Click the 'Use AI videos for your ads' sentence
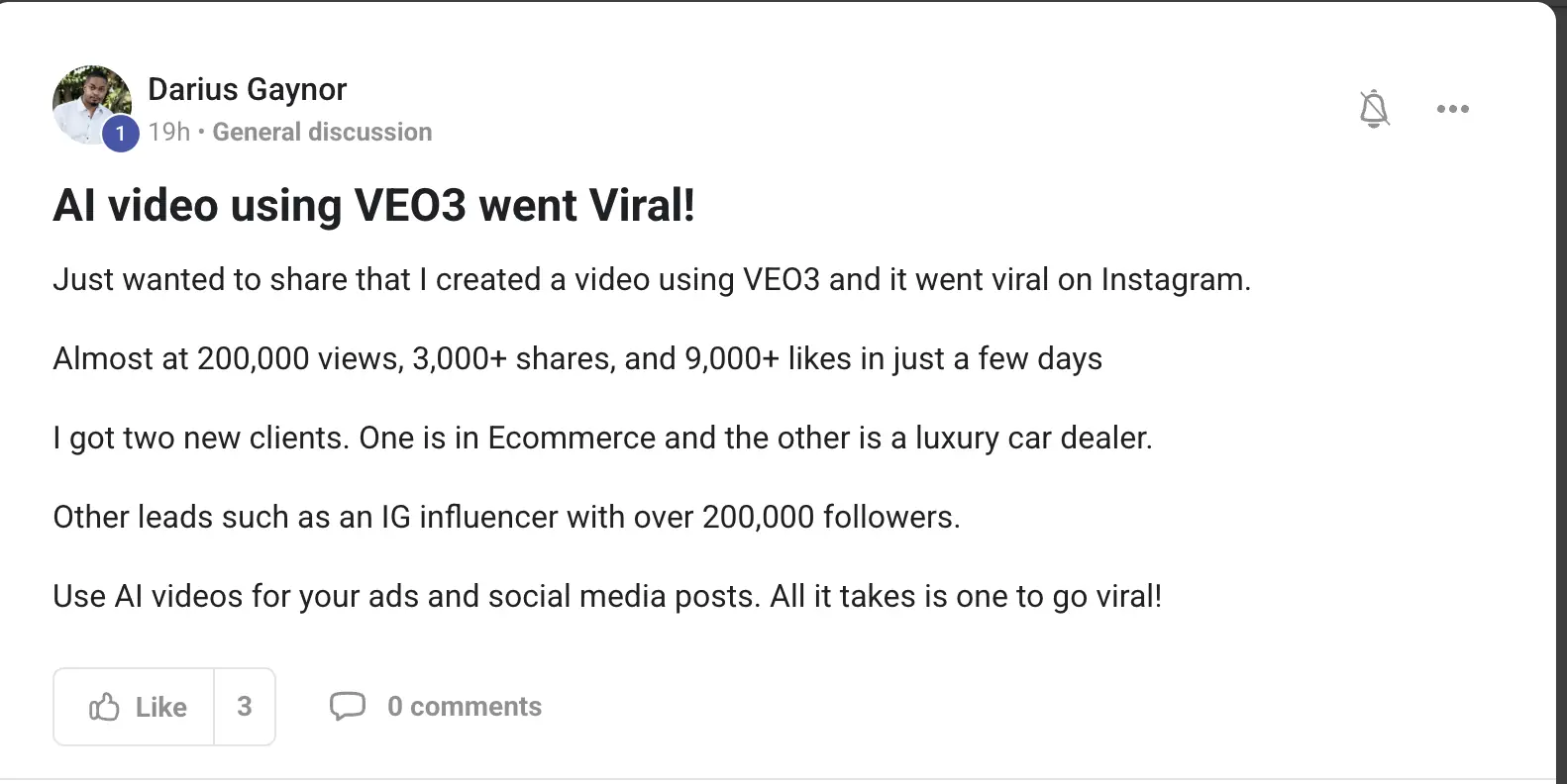Screen dimensions: 1567x784 click(x=607, y=596)
